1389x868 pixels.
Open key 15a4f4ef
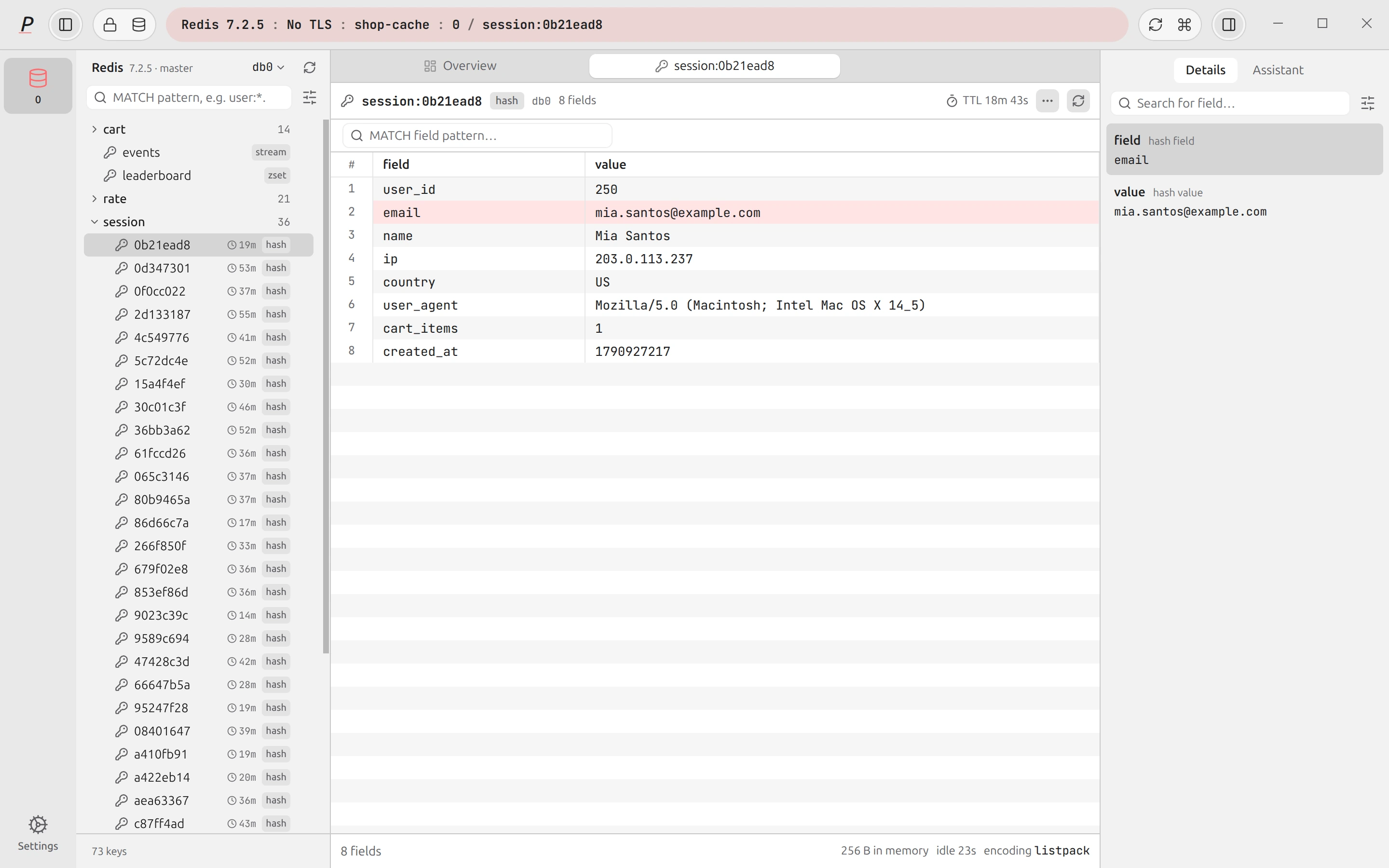pos(199,384)
